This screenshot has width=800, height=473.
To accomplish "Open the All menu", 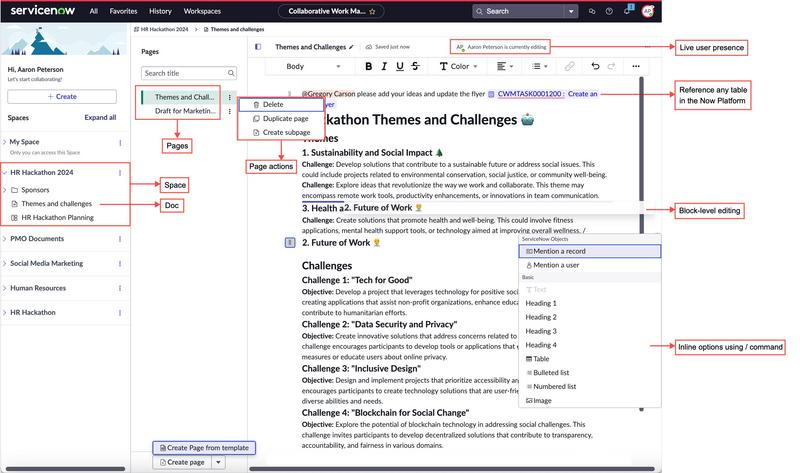I will click(x=93, y=11).
